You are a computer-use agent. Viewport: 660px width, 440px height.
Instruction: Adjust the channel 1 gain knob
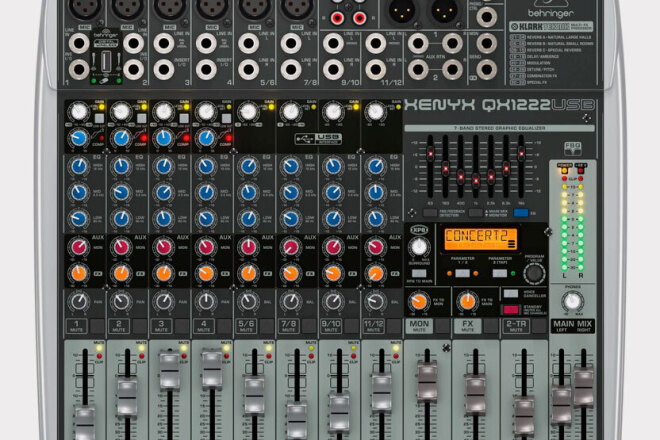(79, 112)
